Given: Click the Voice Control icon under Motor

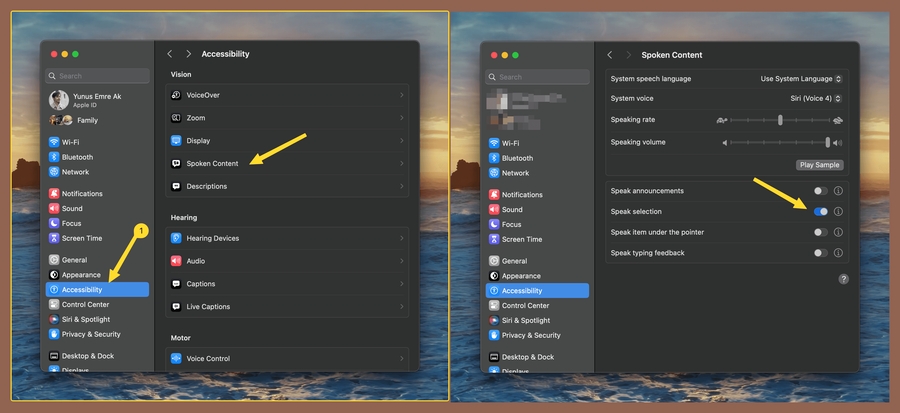Looking at the screenshot, I should click(176, 358).
